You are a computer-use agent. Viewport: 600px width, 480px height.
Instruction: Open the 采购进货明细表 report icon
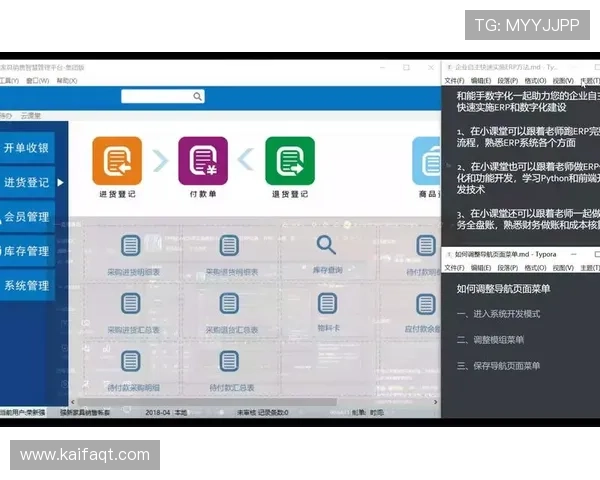[130, 245]
